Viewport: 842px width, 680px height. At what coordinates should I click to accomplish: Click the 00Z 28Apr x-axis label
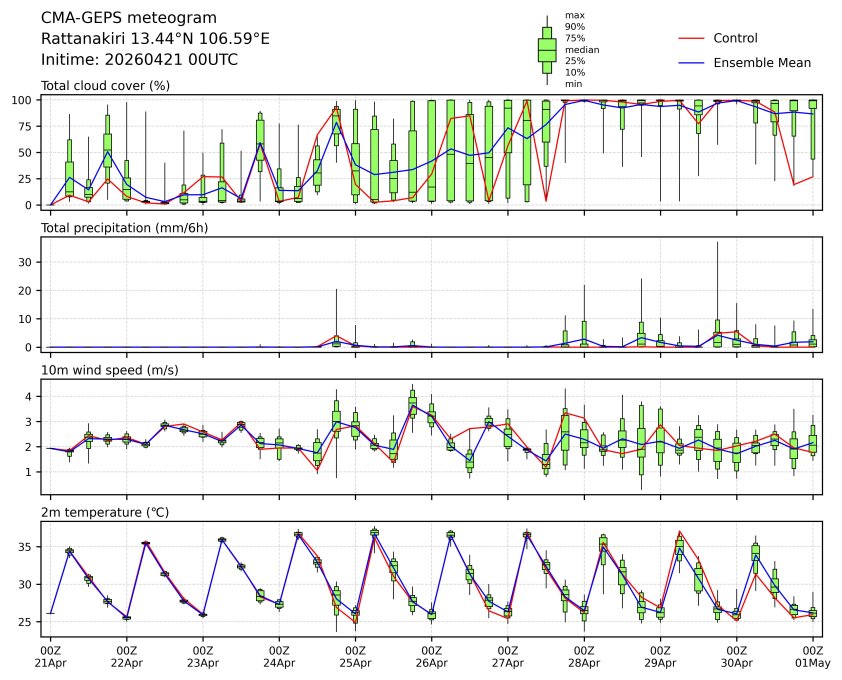[x=584, y=656]
